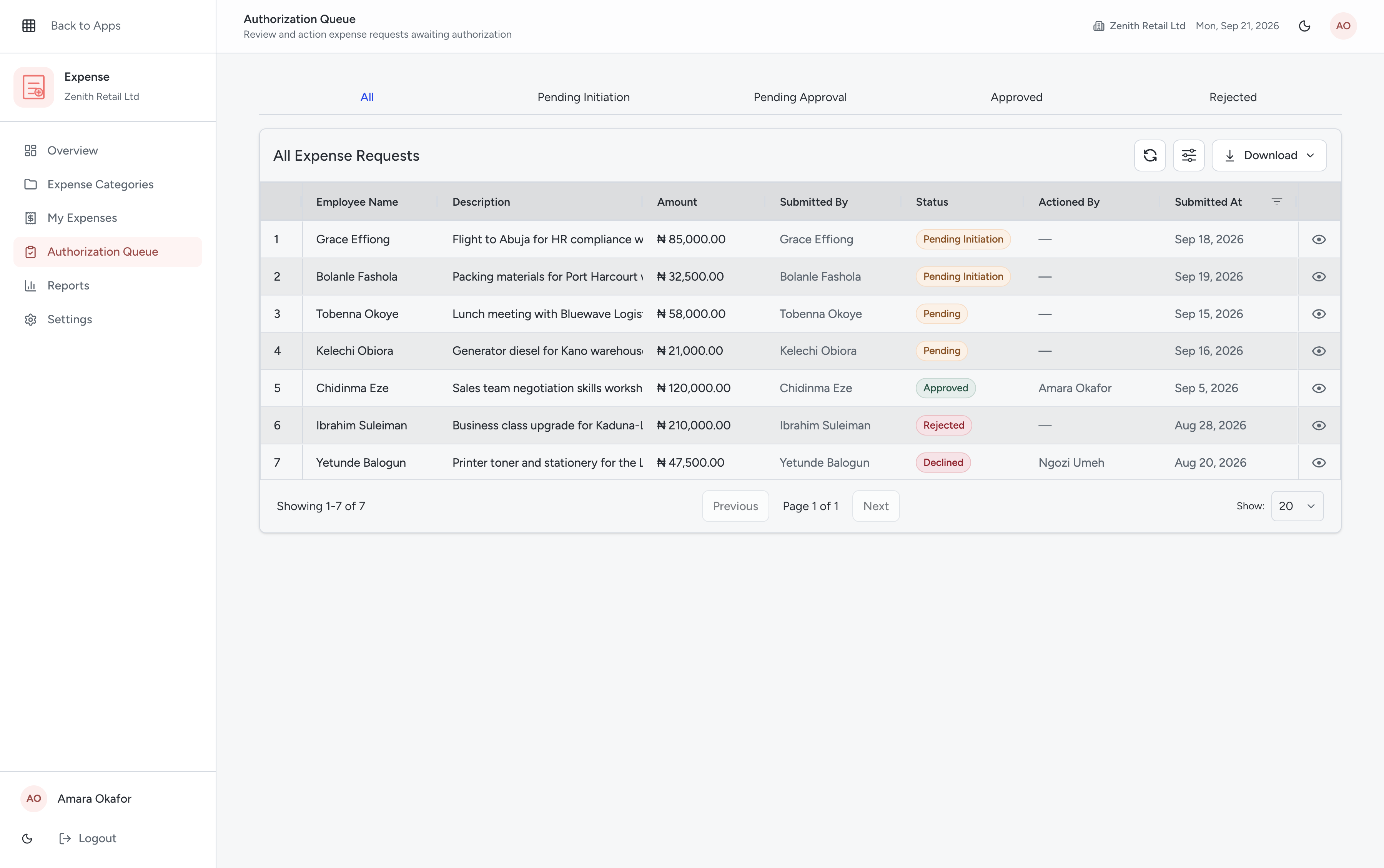
Task: View Grace Effiong request eye icon
Action: pos(1319,239)
